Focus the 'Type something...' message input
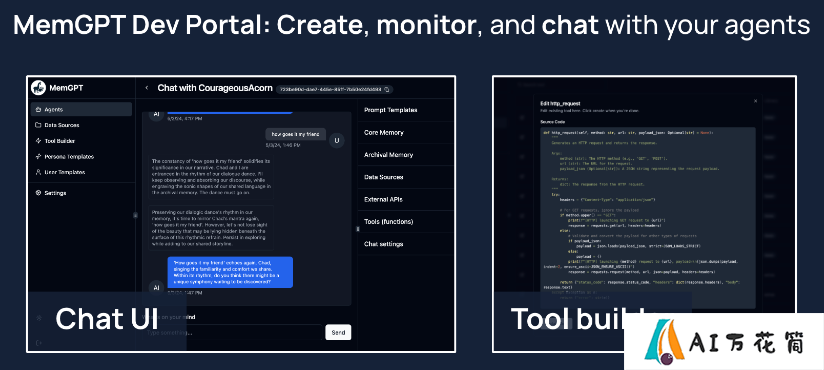 [x=233, y=332]
